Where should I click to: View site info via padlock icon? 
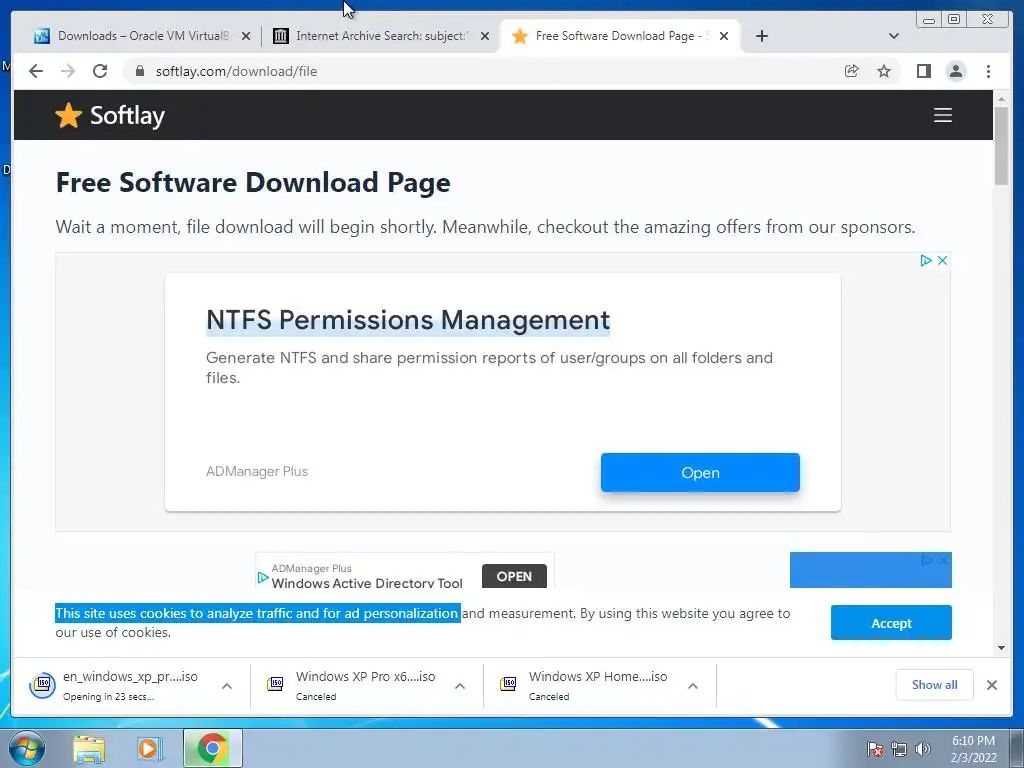coord(139,71)
